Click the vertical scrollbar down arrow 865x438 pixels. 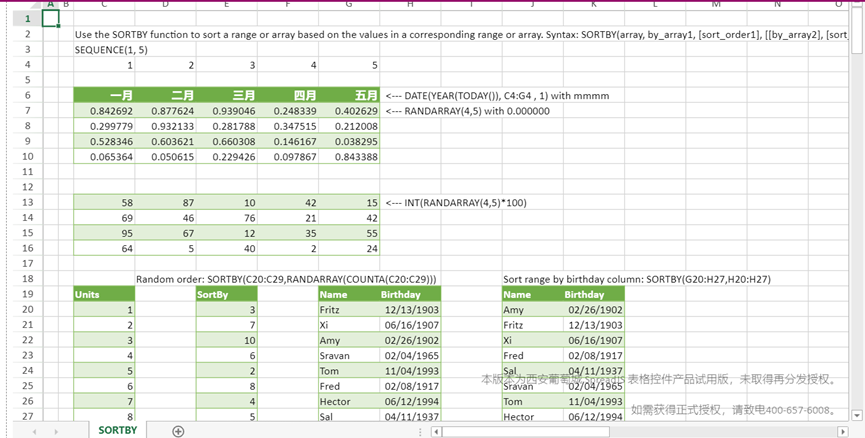tap(857, 415)
